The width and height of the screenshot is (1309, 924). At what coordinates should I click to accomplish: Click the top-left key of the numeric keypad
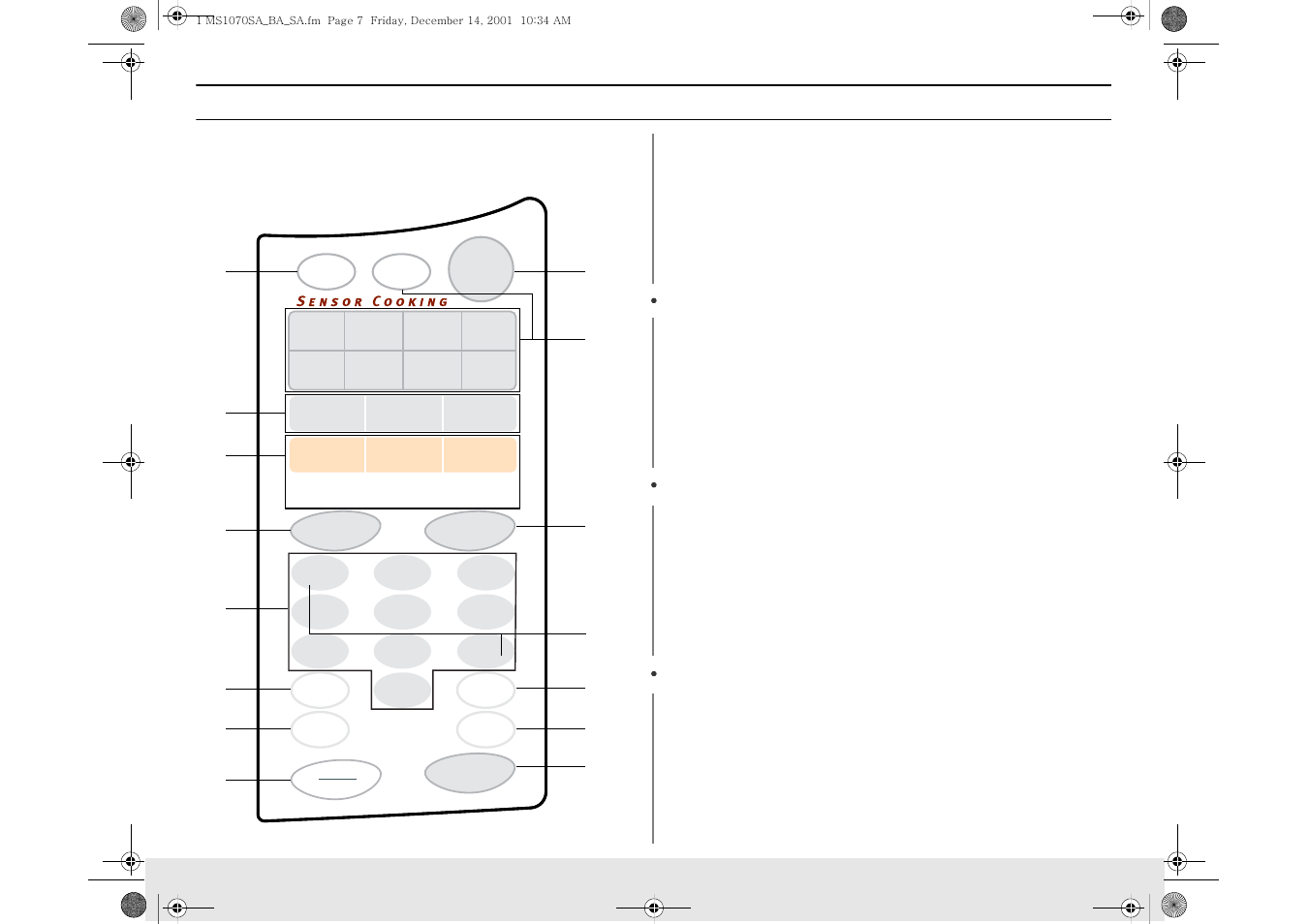(x=320, y=572)
